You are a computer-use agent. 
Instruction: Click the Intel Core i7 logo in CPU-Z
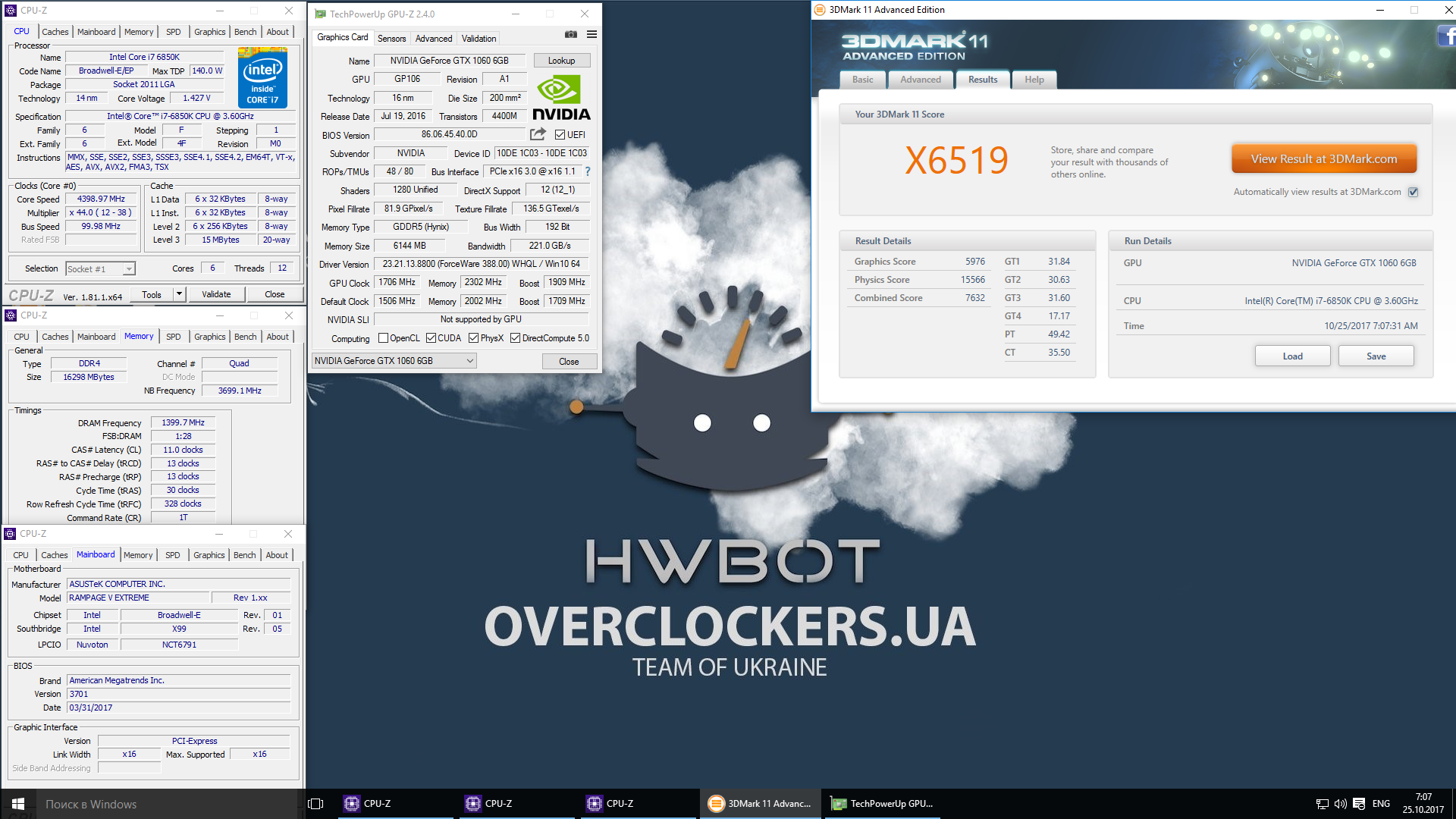click(262, 77)
